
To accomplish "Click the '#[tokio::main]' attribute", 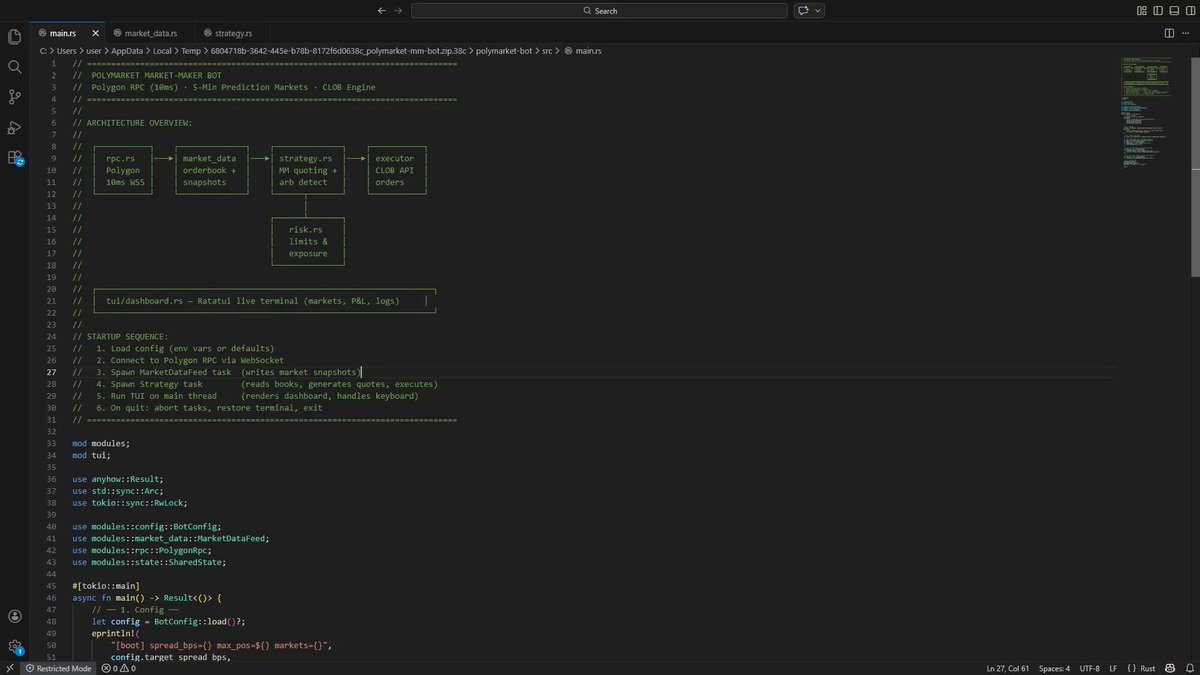I will click(x=106, y=585).
